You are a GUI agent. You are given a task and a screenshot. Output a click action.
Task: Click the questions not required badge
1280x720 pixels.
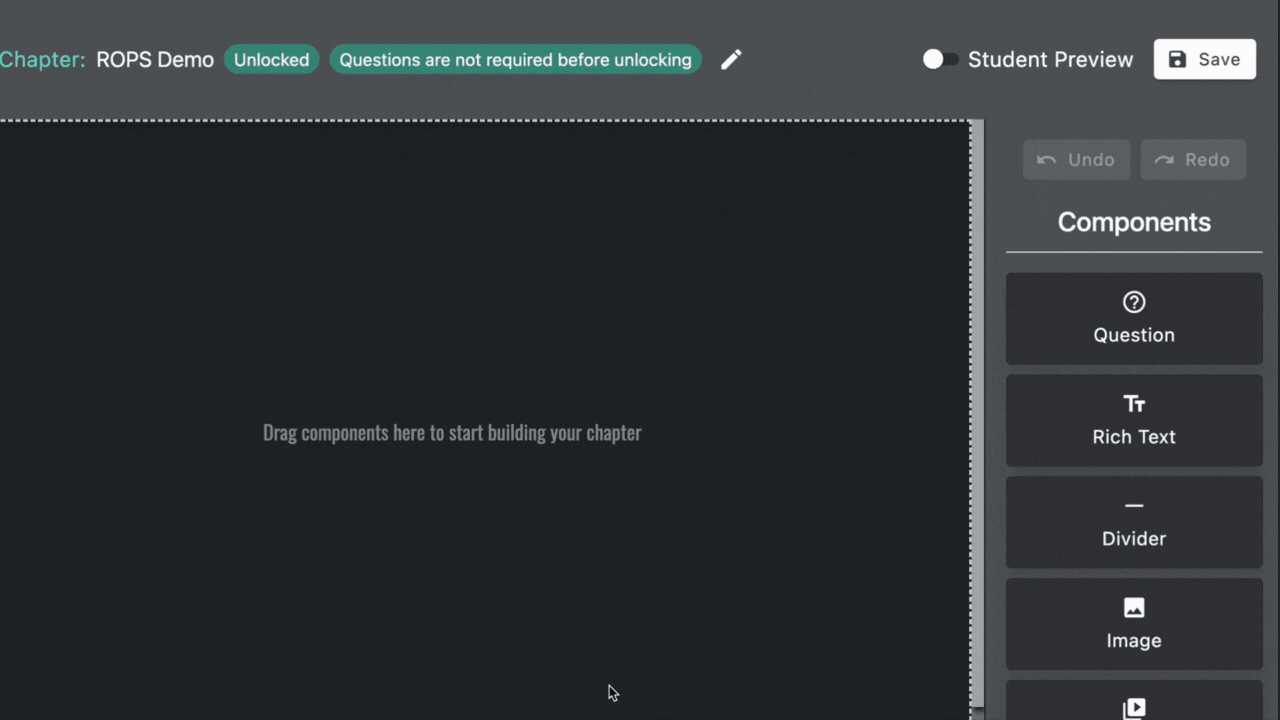pyautogui.click(x=515, y=60)
